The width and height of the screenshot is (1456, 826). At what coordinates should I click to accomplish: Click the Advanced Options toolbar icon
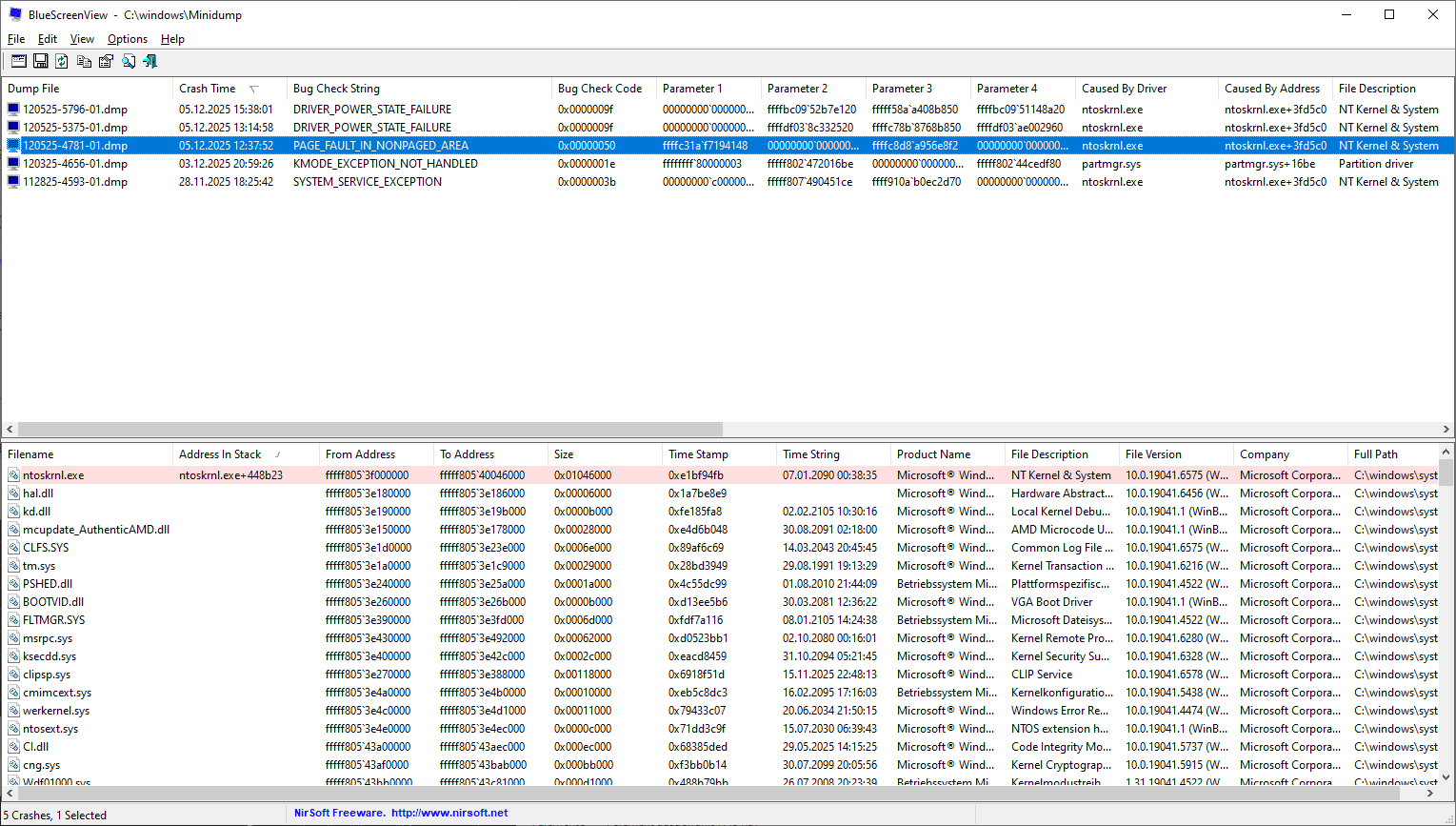click(18, 61)
